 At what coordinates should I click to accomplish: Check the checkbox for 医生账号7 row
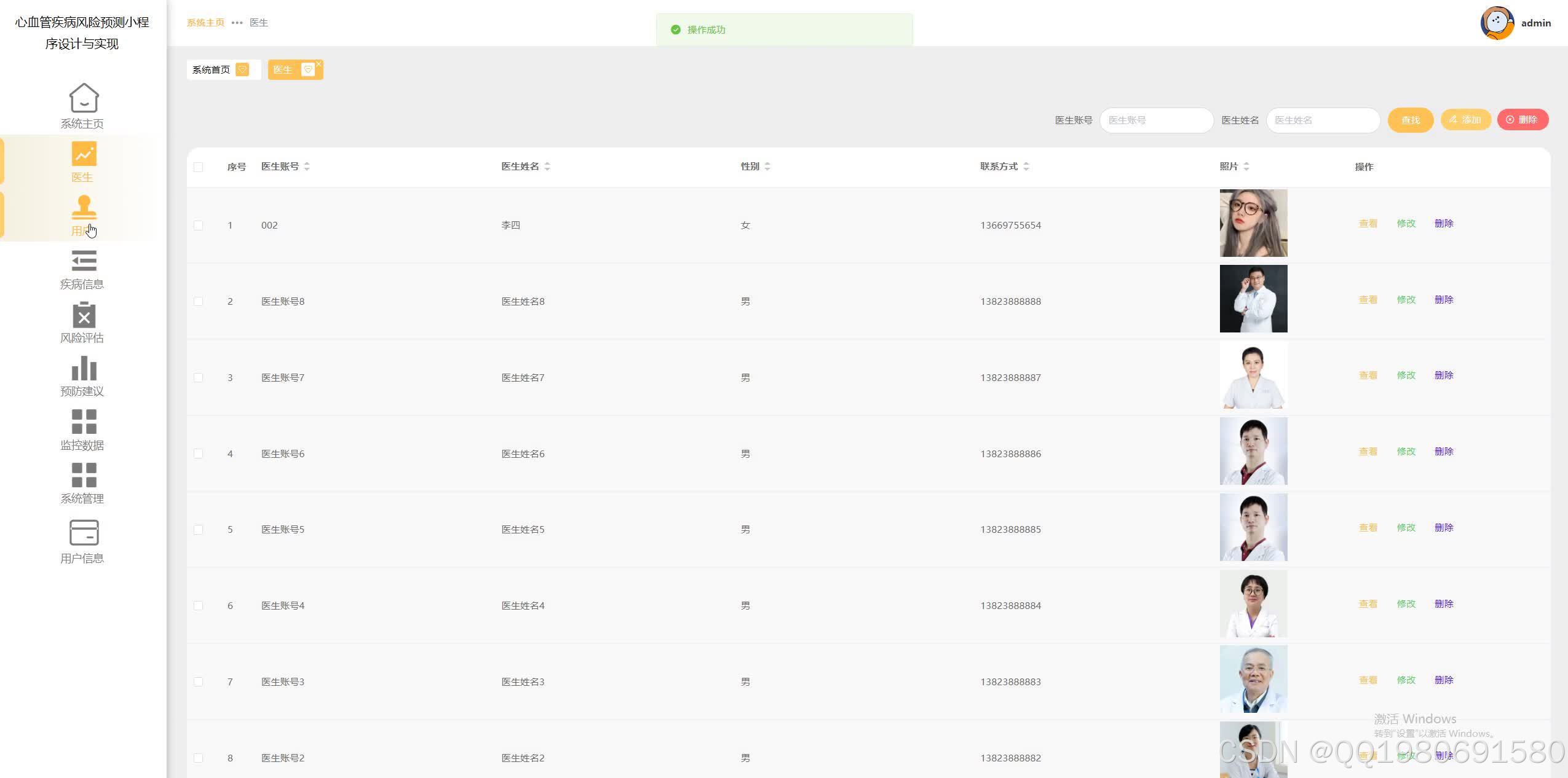coord(198,377)
